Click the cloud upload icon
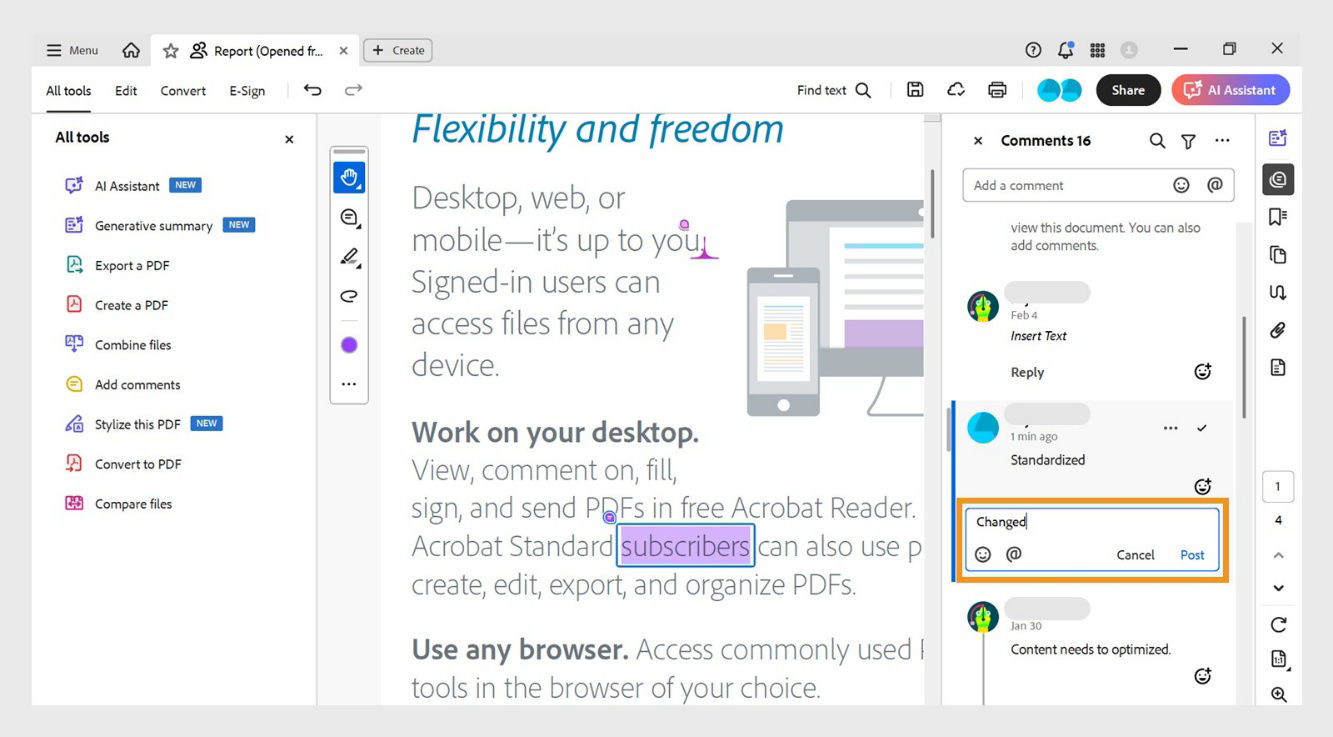 (x=956, y=90)
